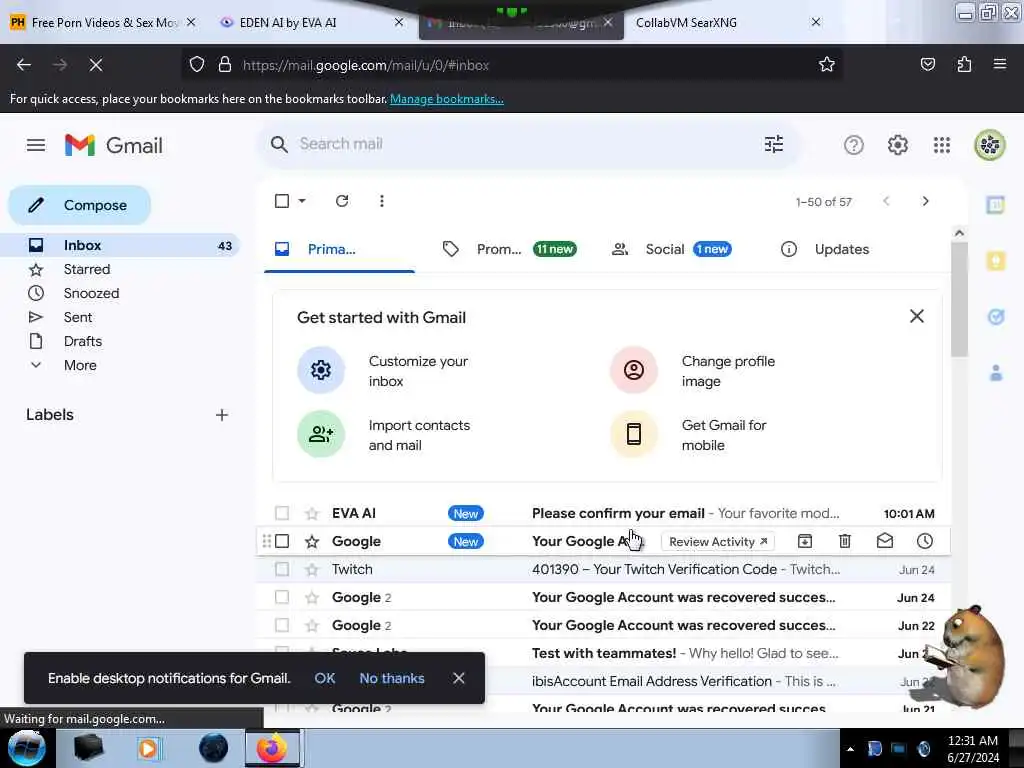The image size is (1024, 768).
Task: Open the Firefox Pocket save icon
Action: pos(927,65)
